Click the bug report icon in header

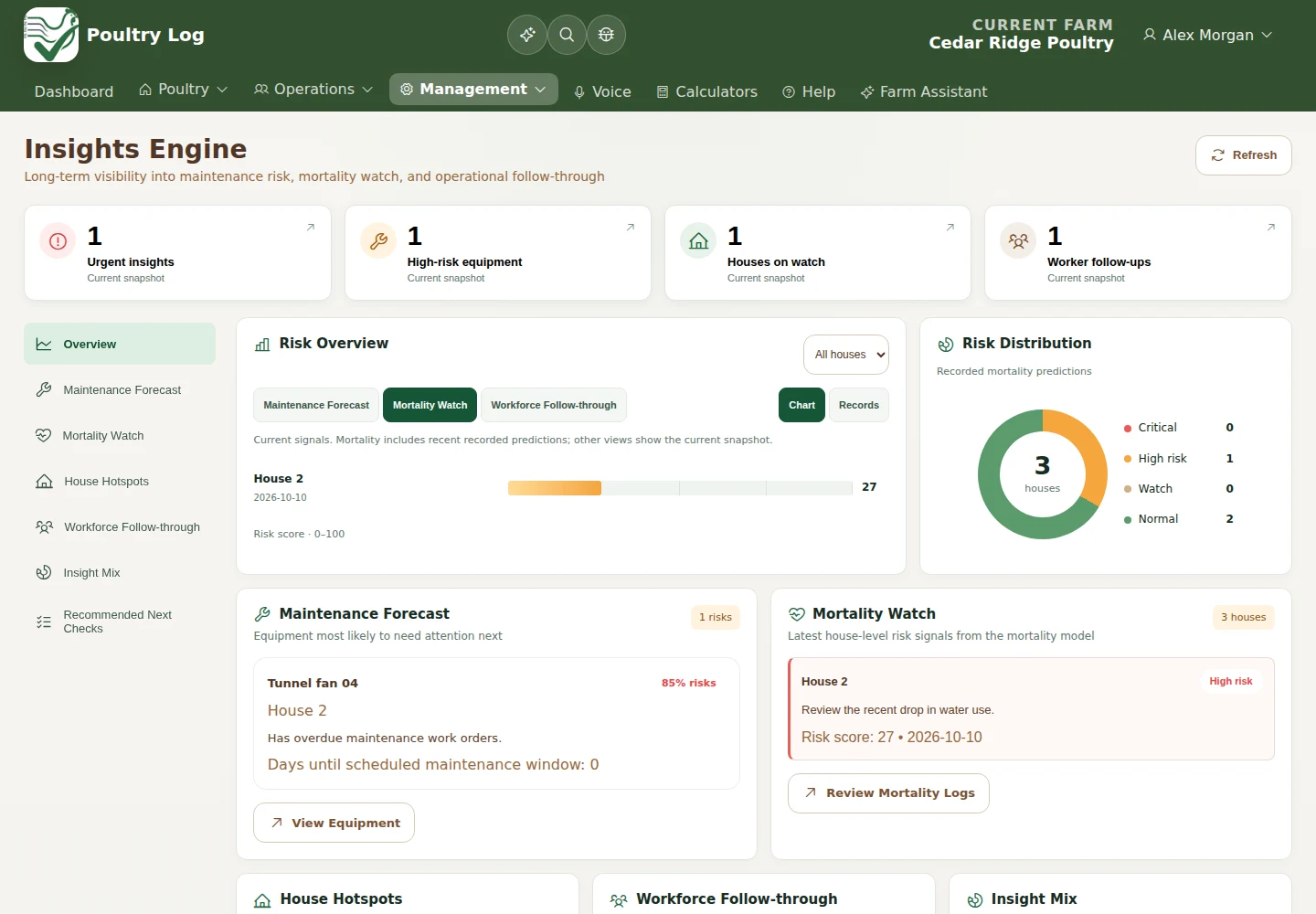click(606, 35)
